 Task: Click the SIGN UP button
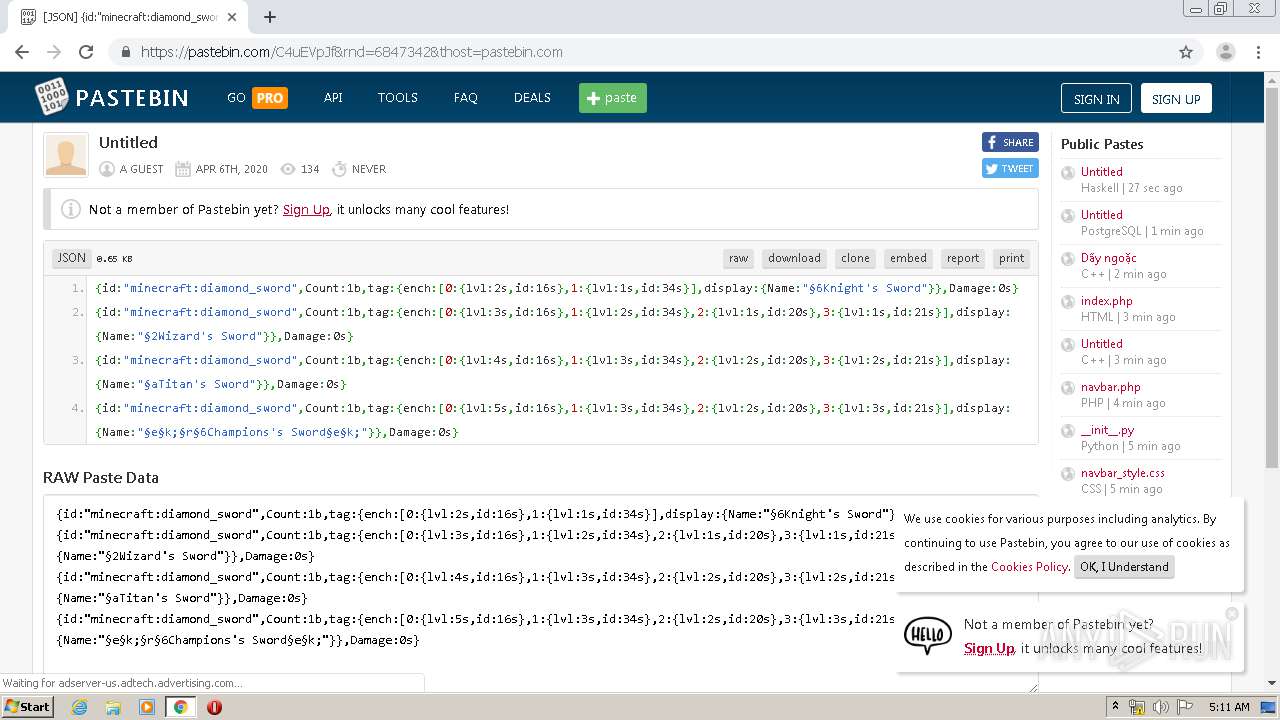point(1176,99)
